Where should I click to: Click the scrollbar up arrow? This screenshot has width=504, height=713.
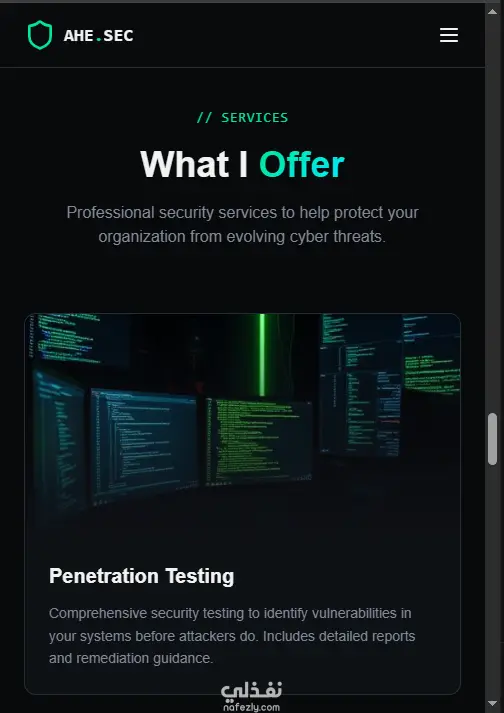coord(492,11)
